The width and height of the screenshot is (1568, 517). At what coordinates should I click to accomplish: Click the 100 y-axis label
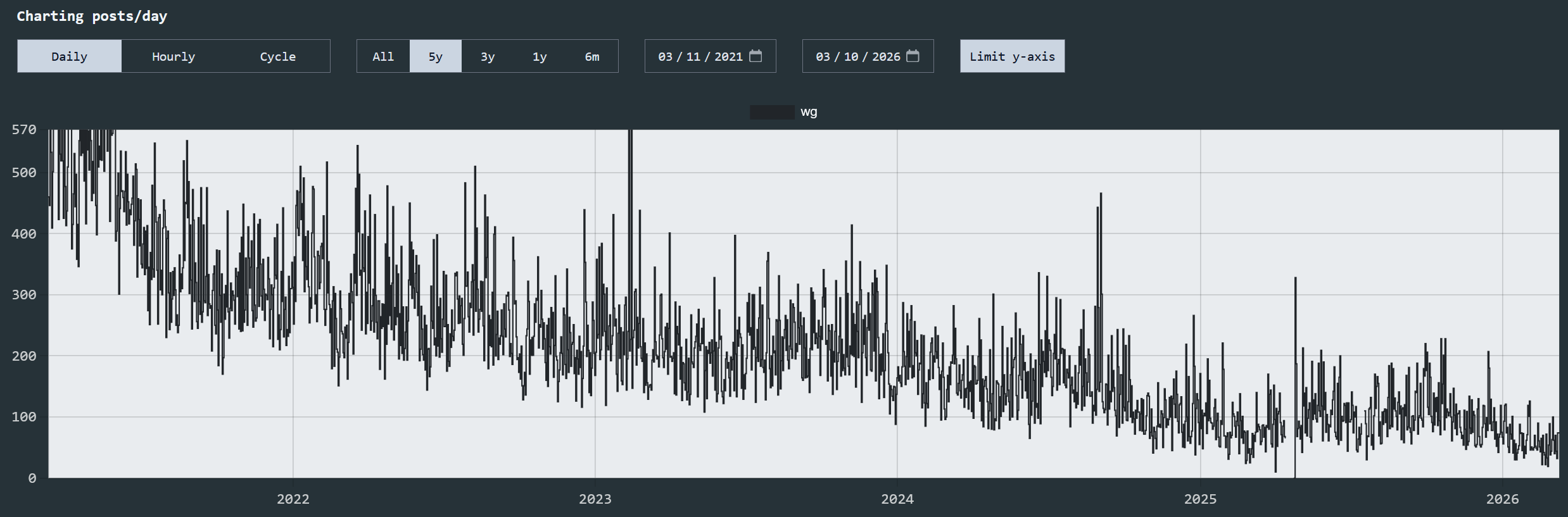[24, 417]
